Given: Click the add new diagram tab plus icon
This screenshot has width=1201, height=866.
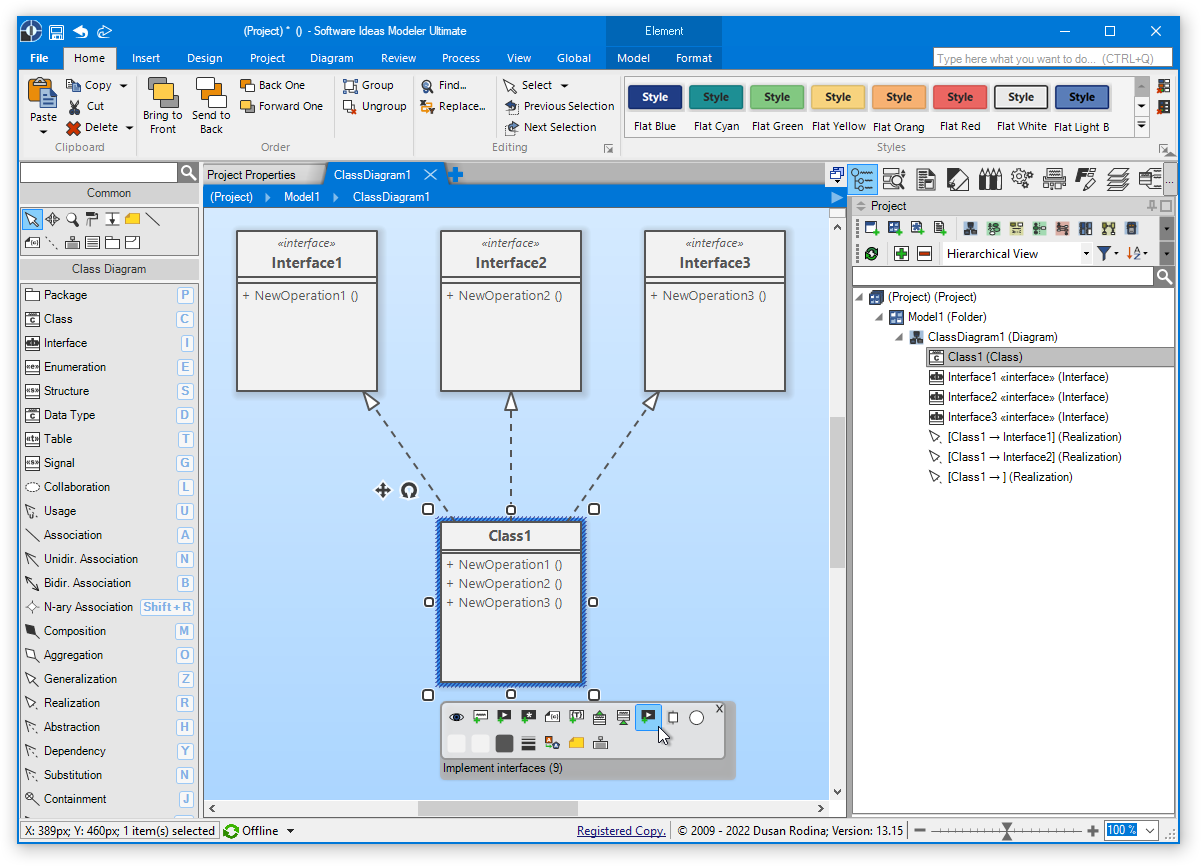Looking at the screenshot, I should point(455,175).
